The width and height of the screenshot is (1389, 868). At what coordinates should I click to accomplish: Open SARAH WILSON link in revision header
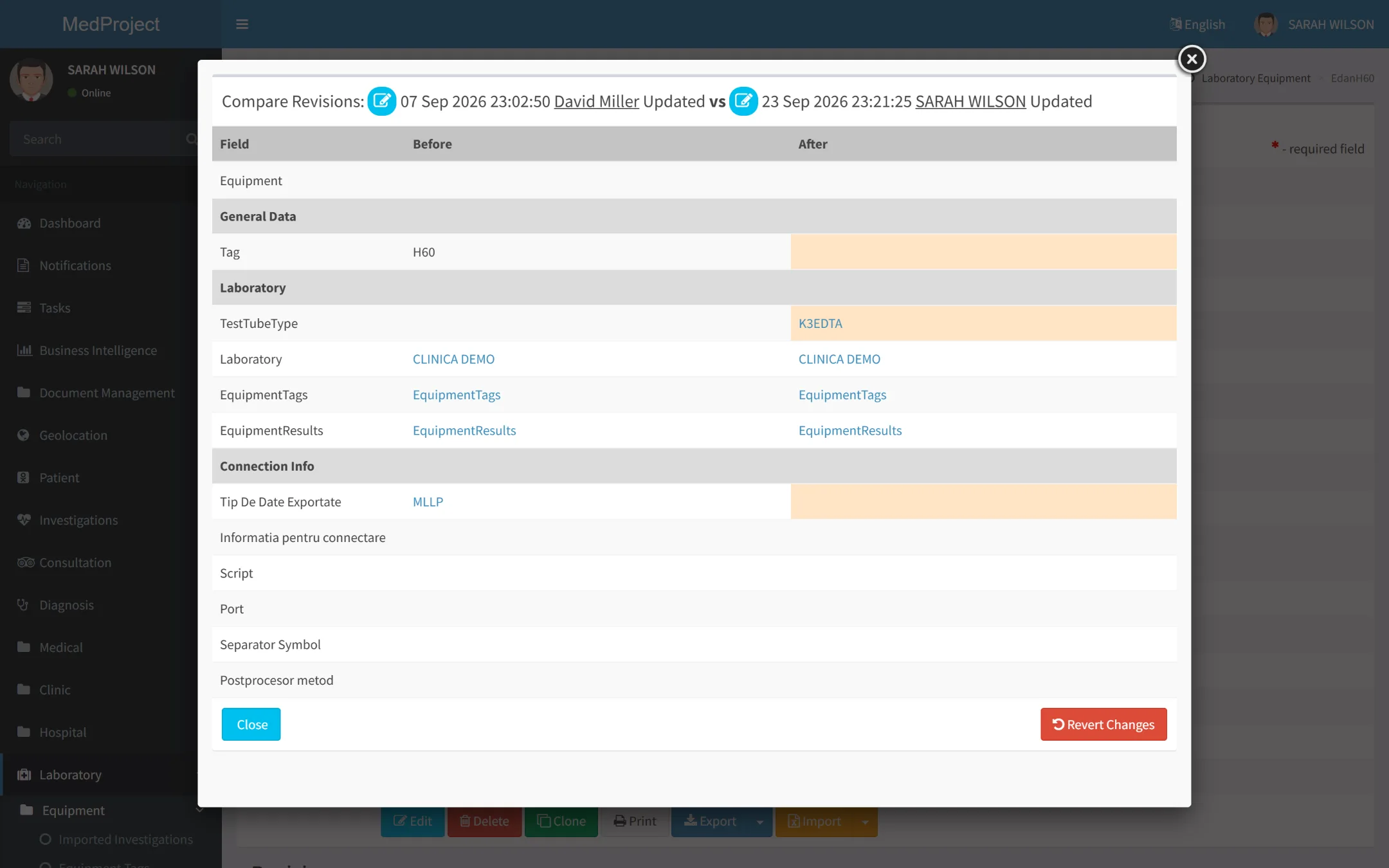(970, 102)
